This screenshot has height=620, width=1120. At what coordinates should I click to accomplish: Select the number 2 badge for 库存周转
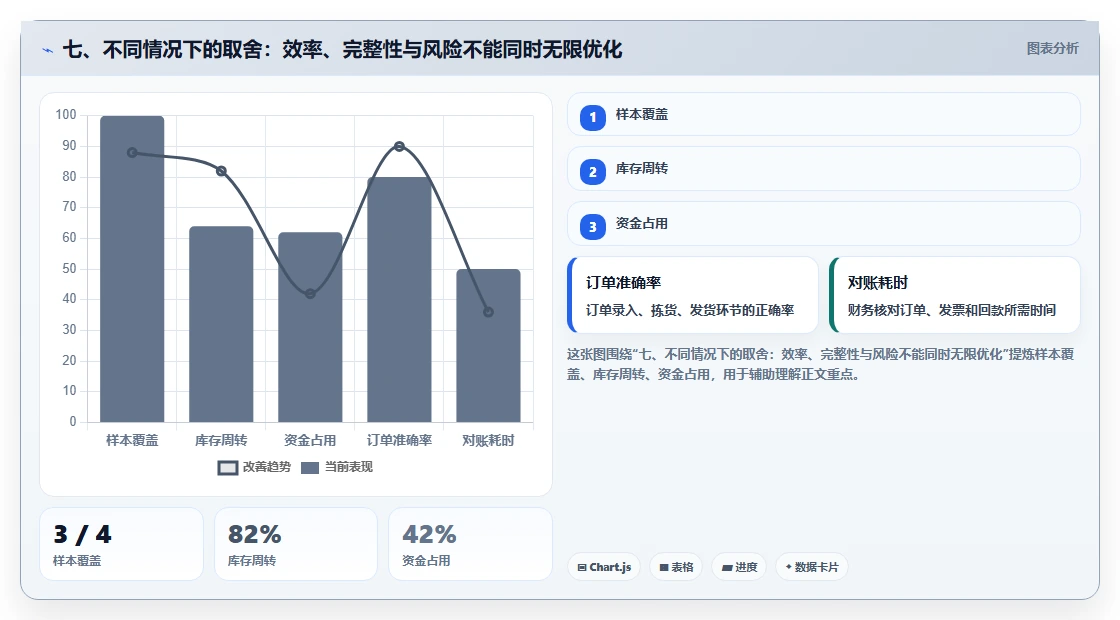point(592,171)
